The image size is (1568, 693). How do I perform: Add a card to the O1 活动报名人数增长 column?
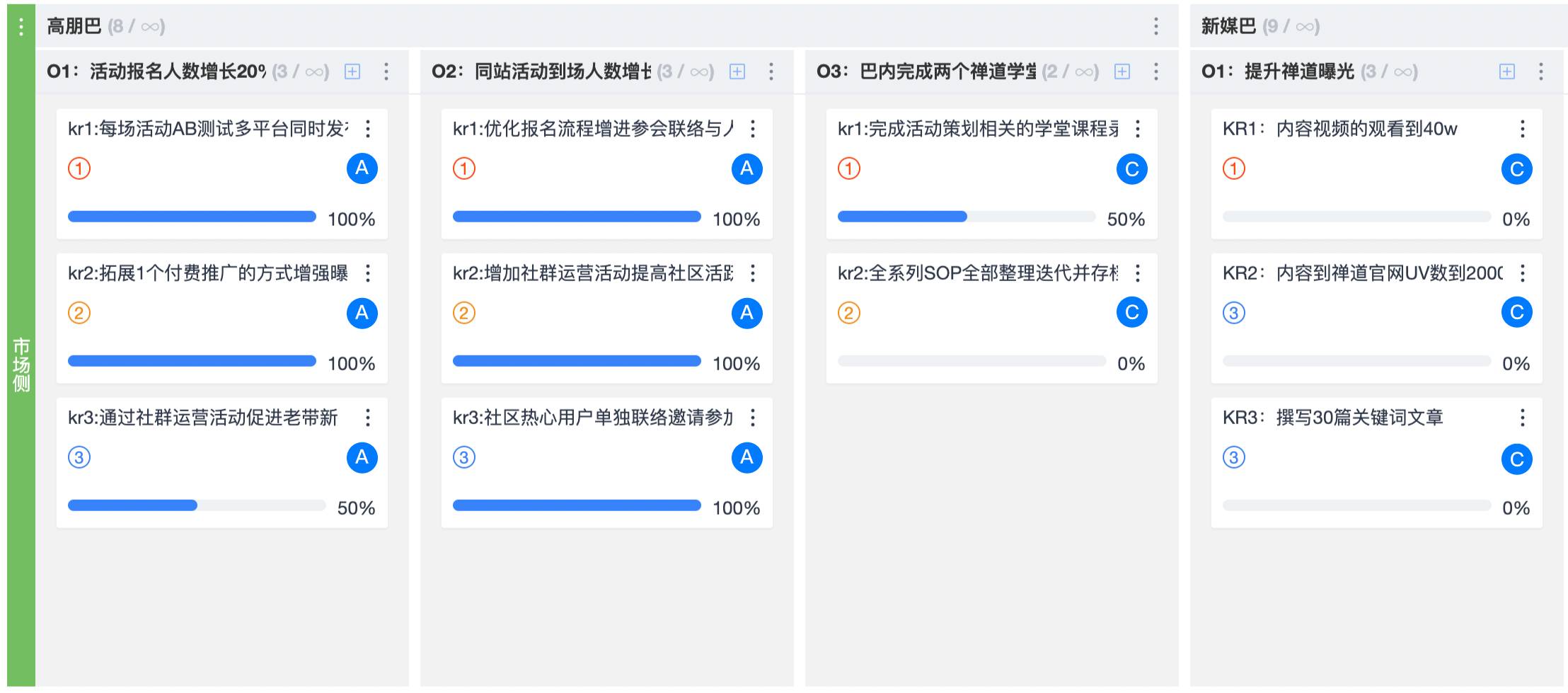(352, 71)
